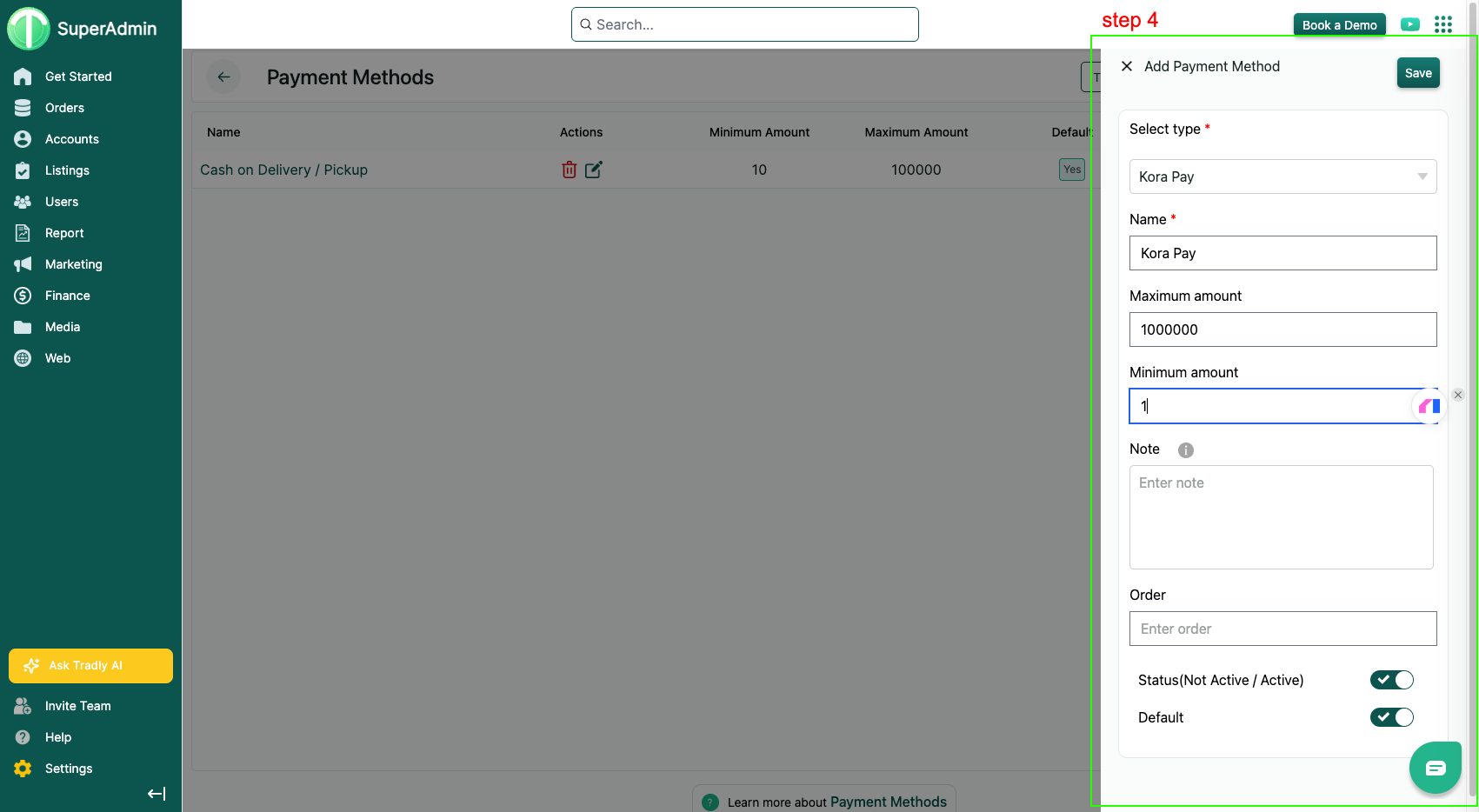
Task: Open the Orders menu in sidebar
Action: [x=64, y=108]
